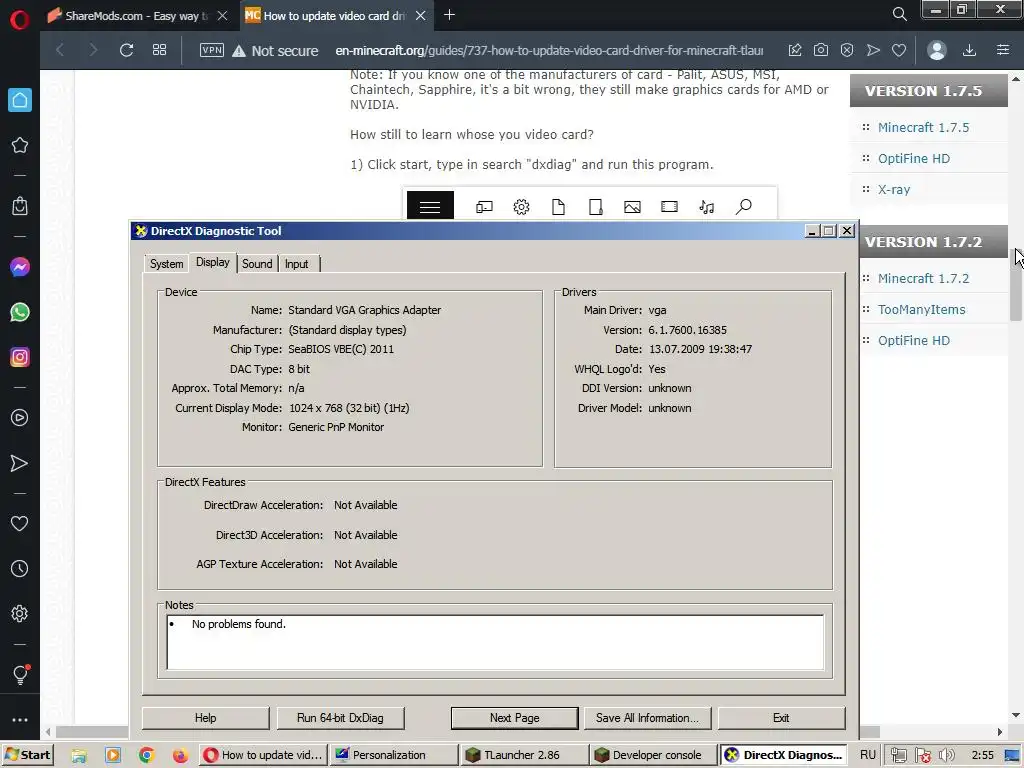Image resolution: width=1024 pixels, height=768 pixels.
Task: Open edit pencil icon in address bar
Action: [795, 50]
